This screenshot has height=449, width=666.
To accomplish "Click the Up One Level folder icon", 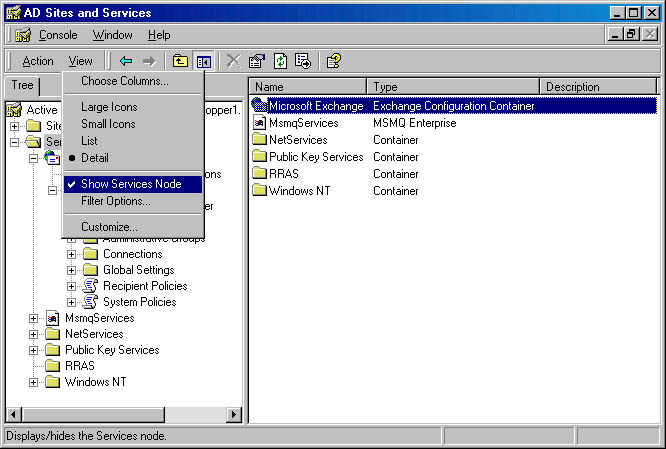I will coord(181,61).
